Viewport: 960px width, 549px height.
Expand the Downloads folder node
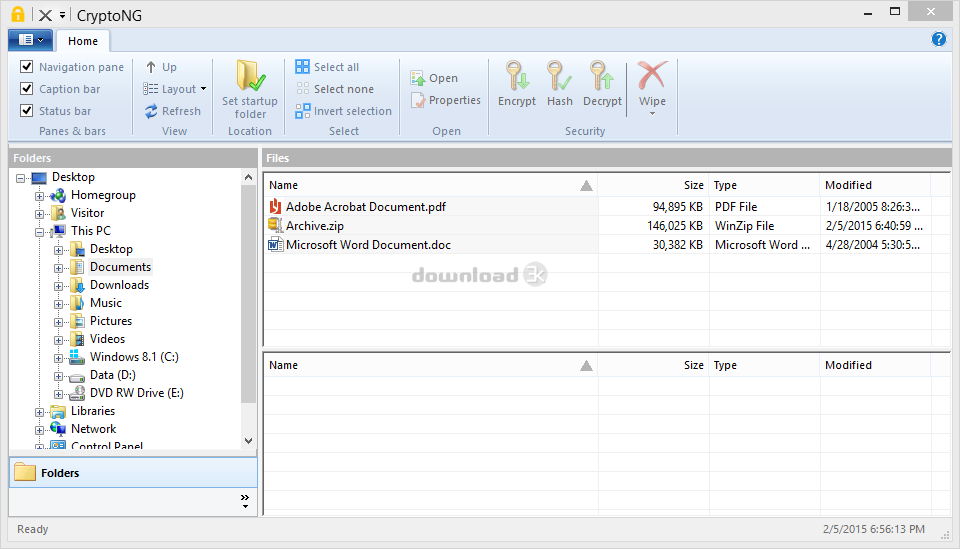(x=59, y=286)
